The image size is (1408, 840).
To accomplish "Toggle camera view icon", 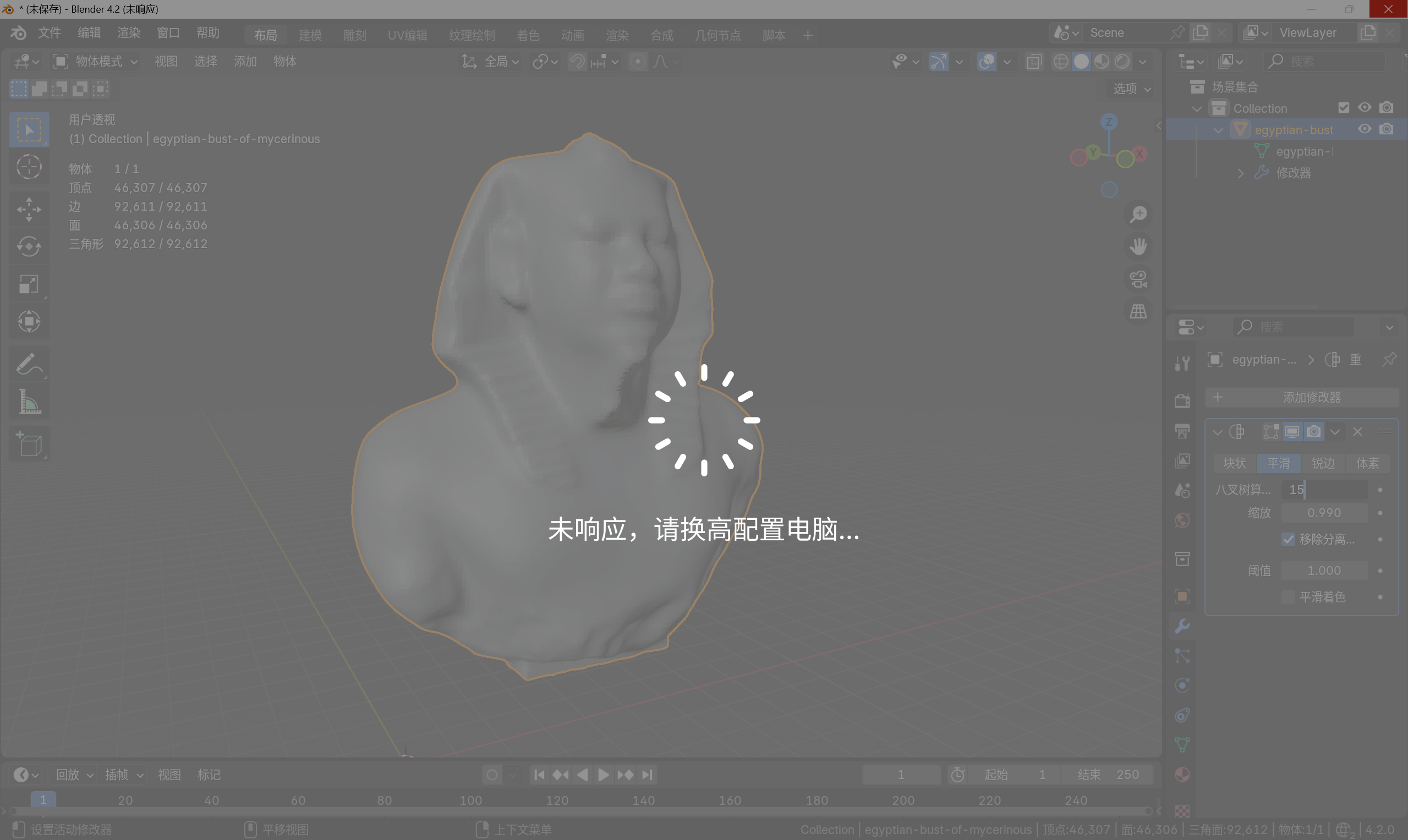I will (x=1138, y=279).
